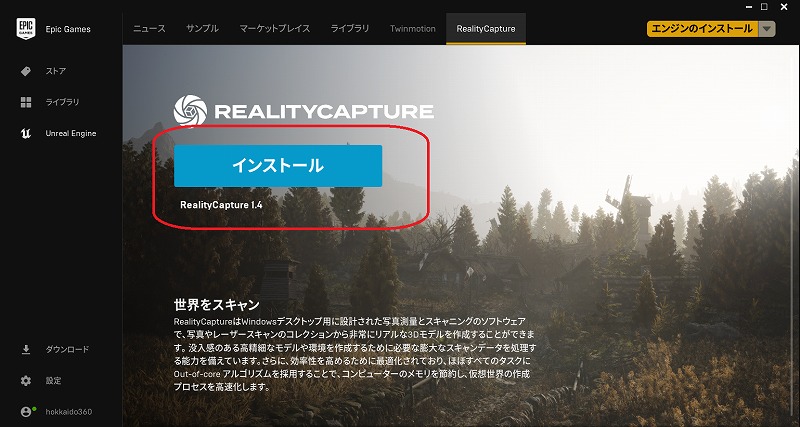Close the launcher window
The width and height of the screenshot is (800, 427).
pyautogui.click(x=784, y=7)
